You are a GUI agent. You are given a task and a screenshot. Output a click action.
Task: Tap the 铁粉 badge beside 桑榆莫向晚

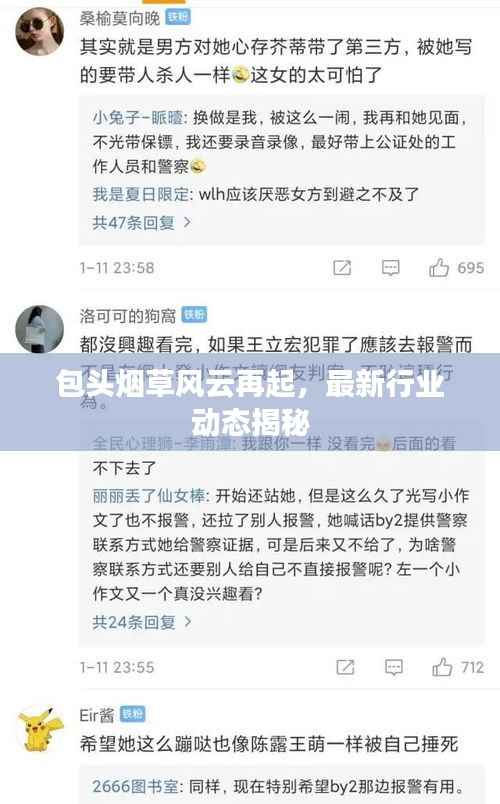178,17
